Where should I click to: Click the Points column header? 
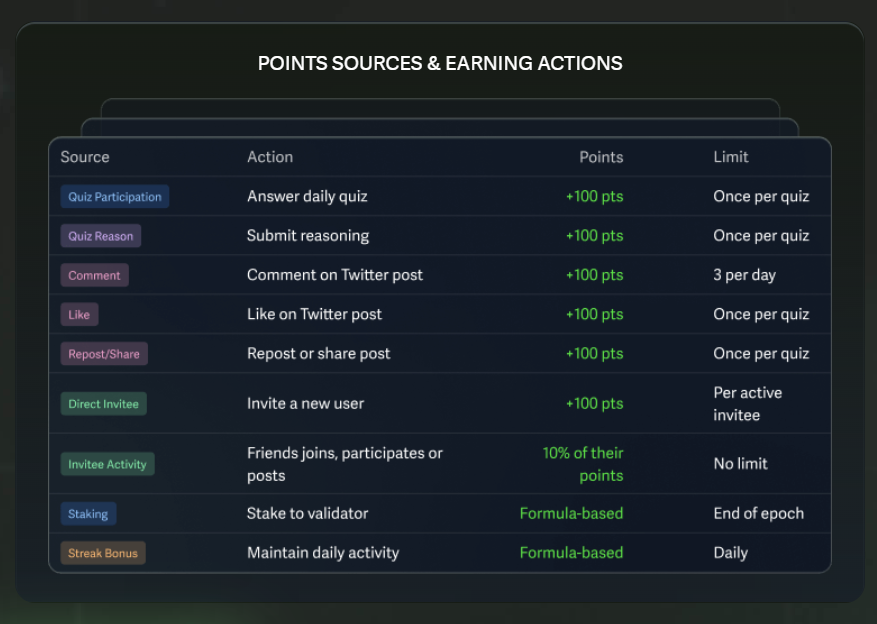pyautogui.click(x=601, y=157)
